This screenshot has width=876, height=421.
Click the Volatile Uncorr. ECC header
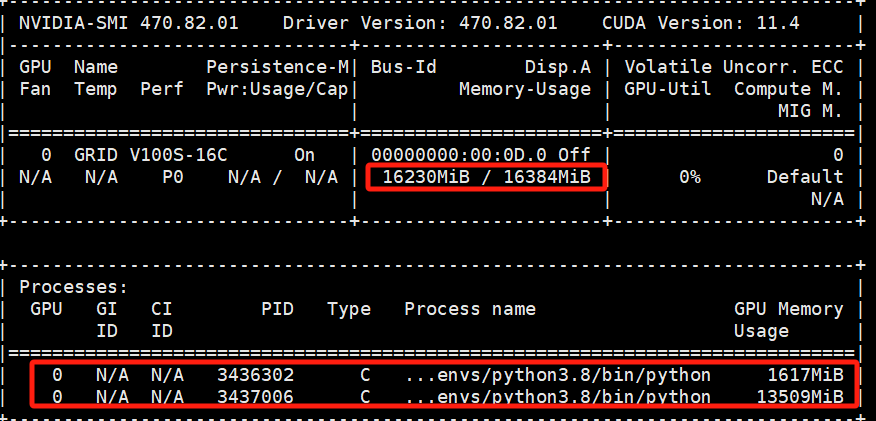point(733,67)
